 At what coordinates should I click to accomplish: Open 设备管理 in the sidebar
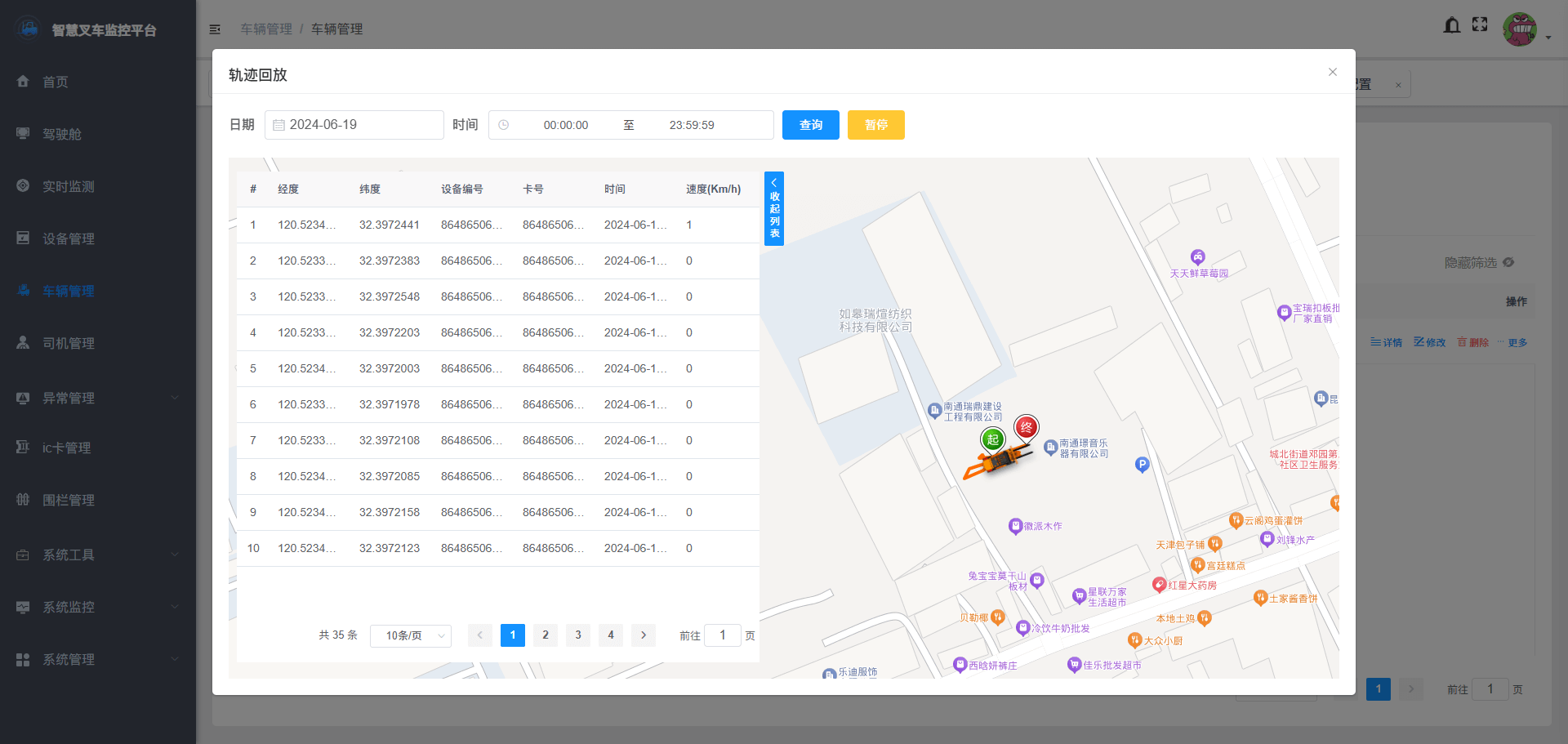click(x=69, y=238)
